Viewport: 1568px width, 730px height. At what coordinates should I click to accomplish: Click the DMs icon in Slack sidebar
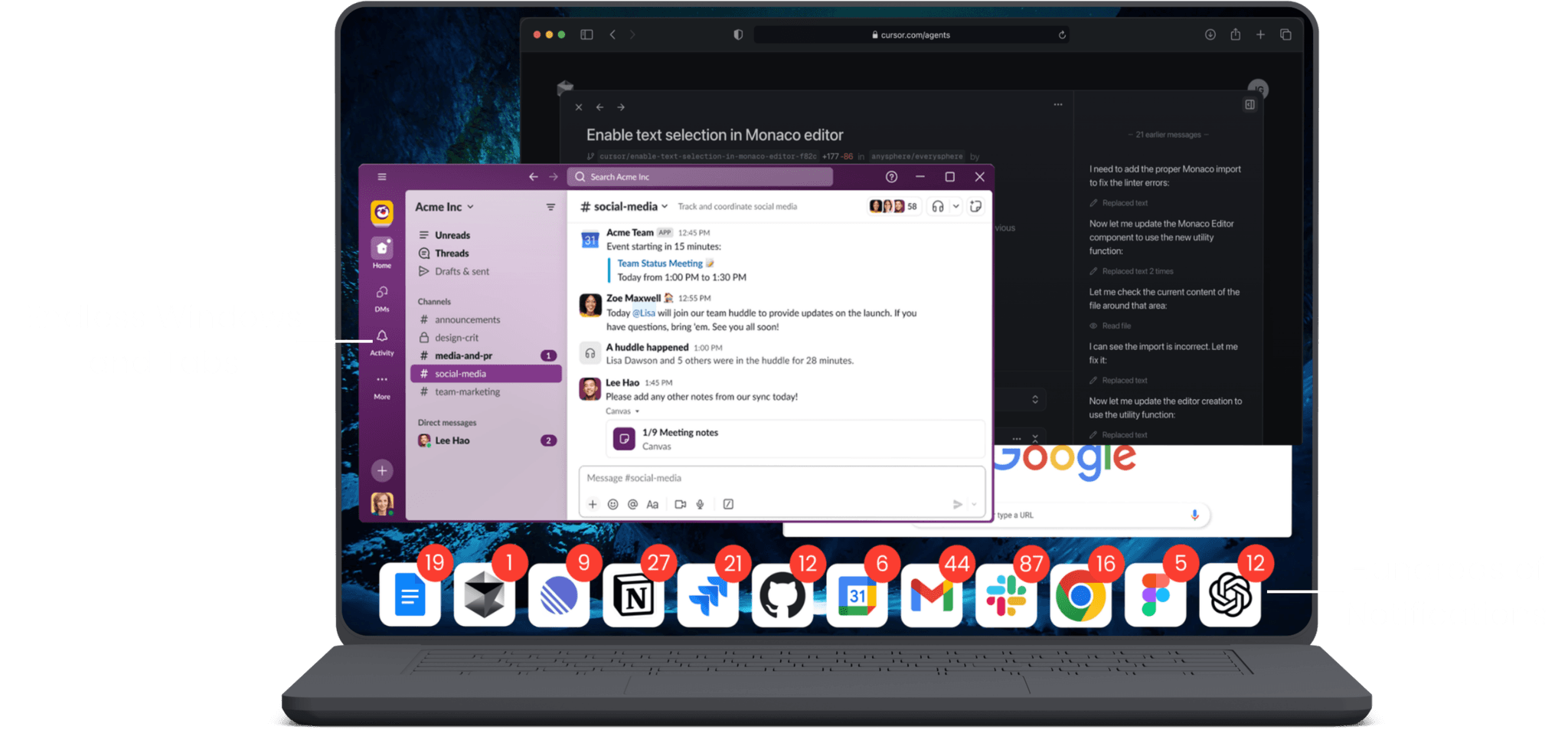[x=382, y=293]
